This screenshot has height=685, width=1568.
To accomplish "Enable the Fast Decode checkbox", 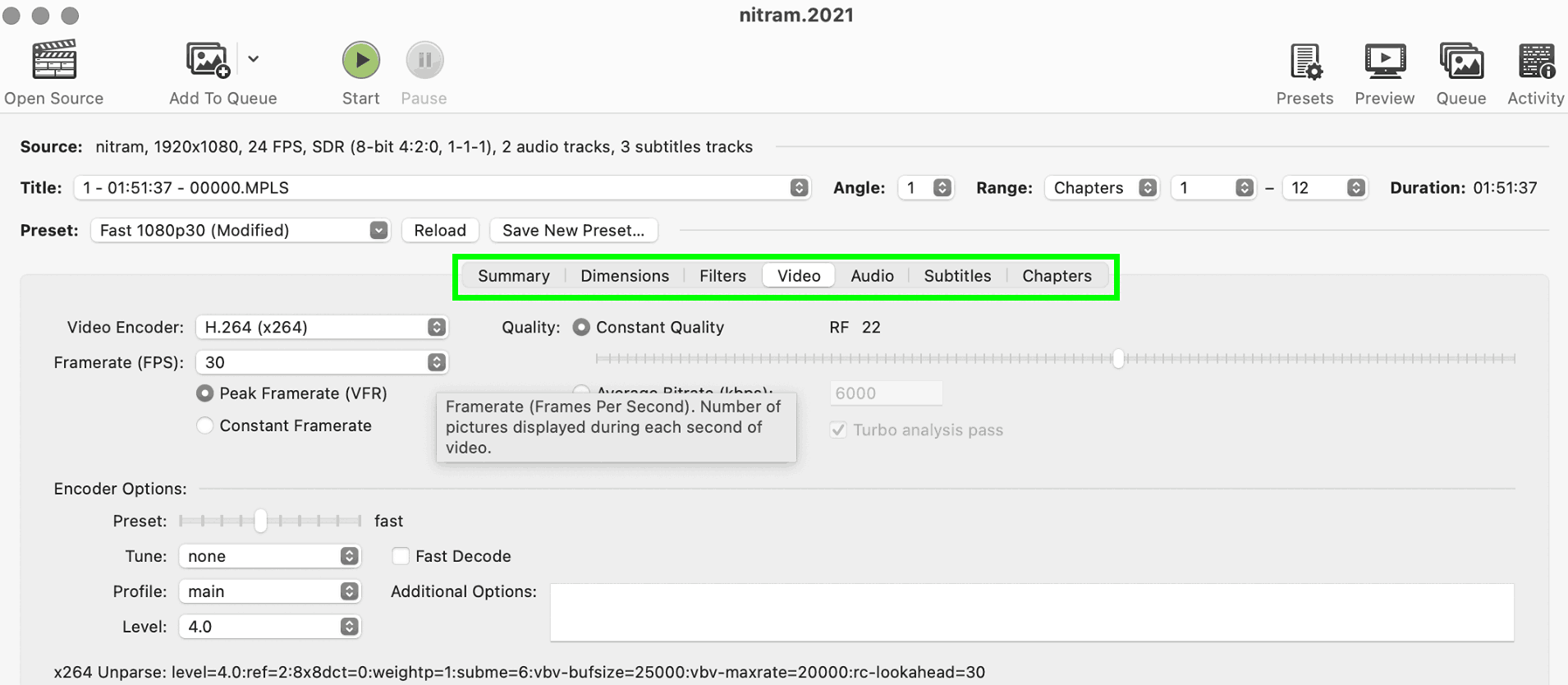I will coord(401,556).
